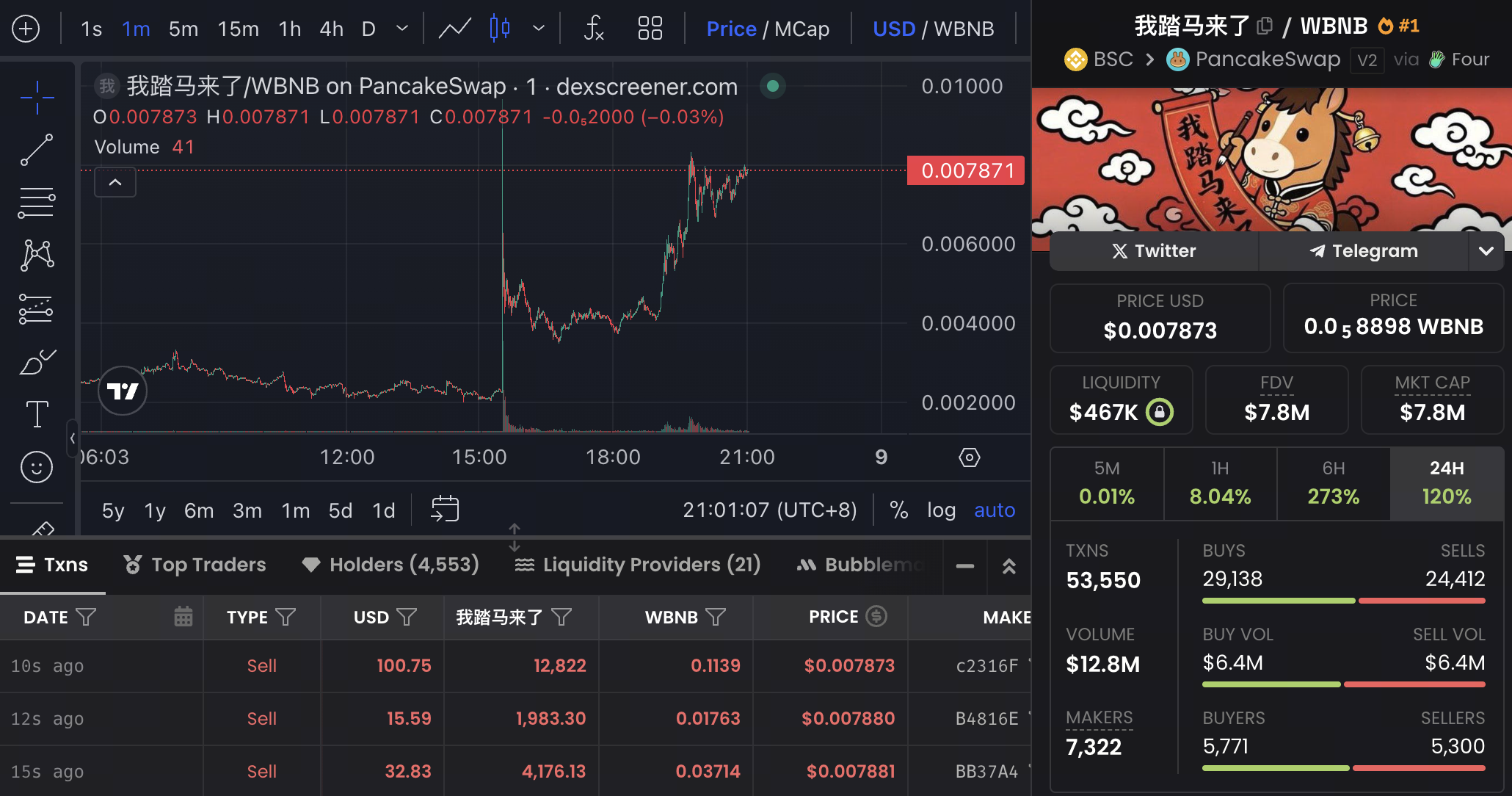Click the go-to-date calendar icon

[445, 509]
